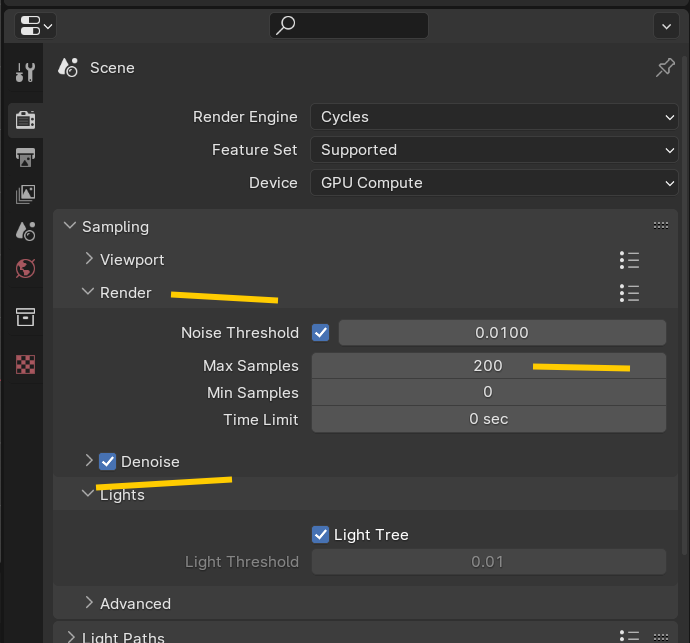
Task: Open Viewport sampling presets list
Action: click(629, 260)
